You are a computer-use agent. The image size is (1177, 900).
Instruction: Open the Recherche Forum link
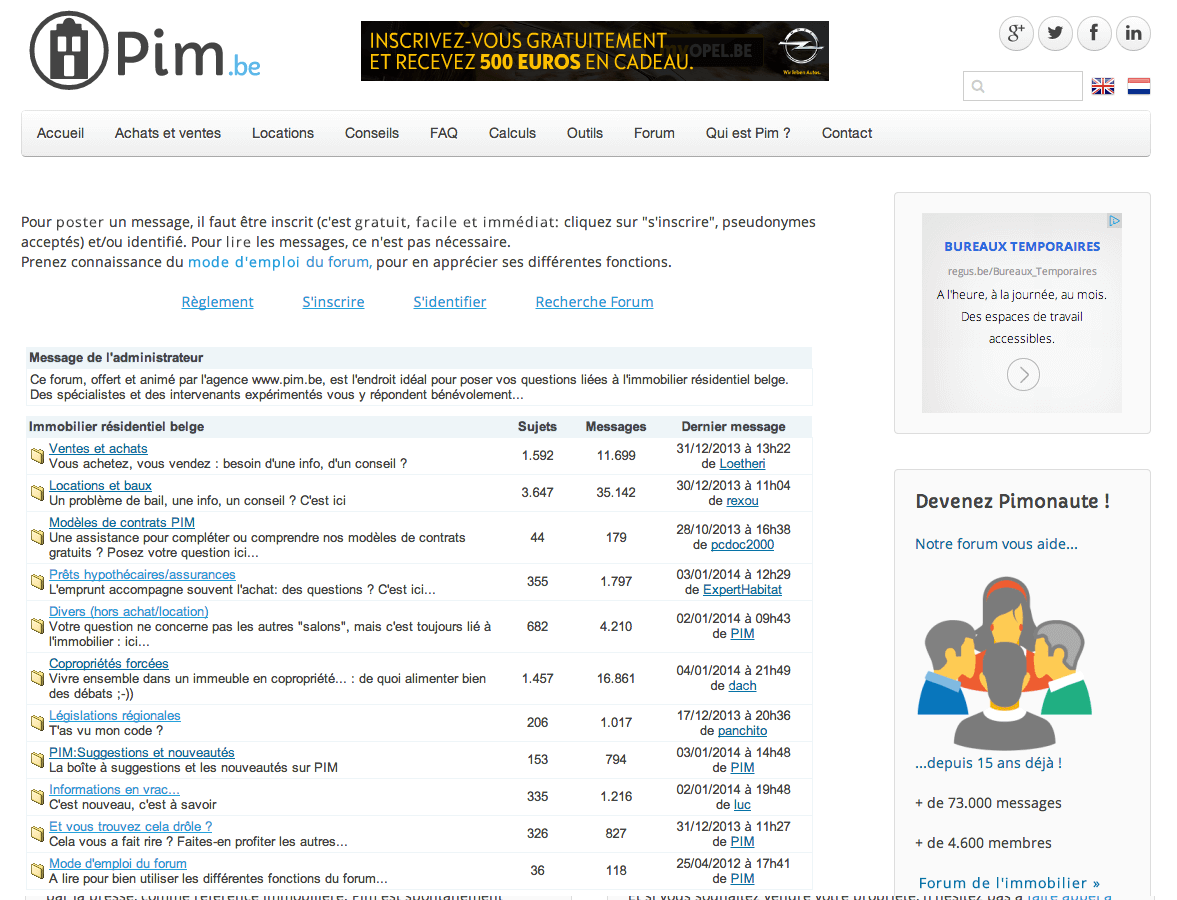click(595, 302)
